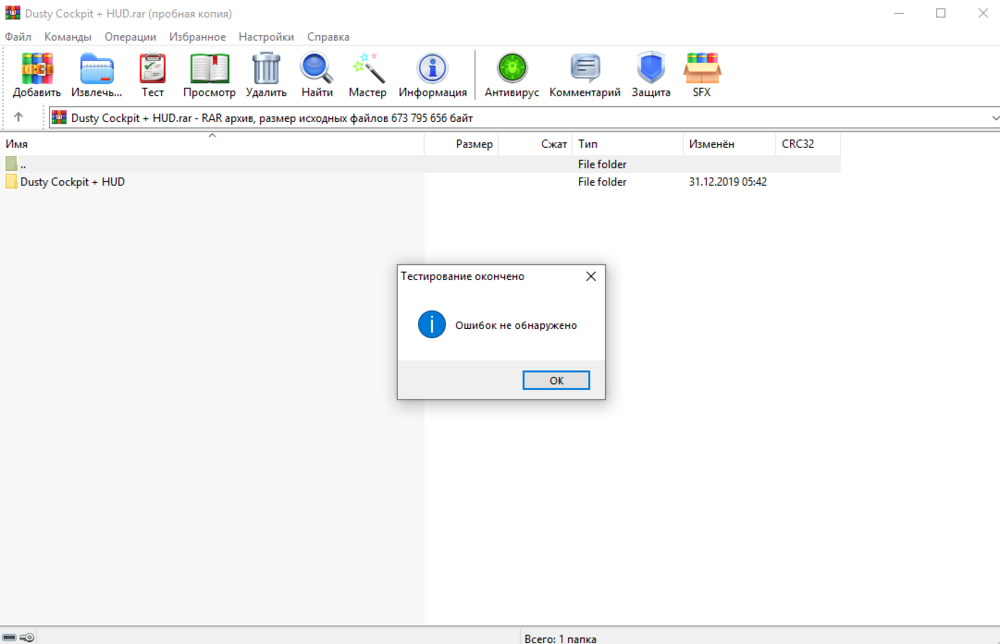Open the address bar history dropdown

pyautogui.click(x=993, y=117)
